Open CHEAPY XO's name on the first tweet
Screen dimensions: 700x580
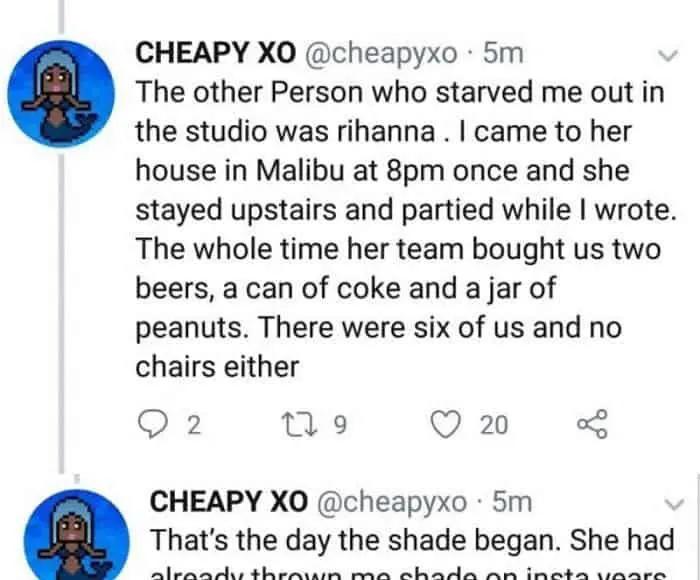pos(209,53)
